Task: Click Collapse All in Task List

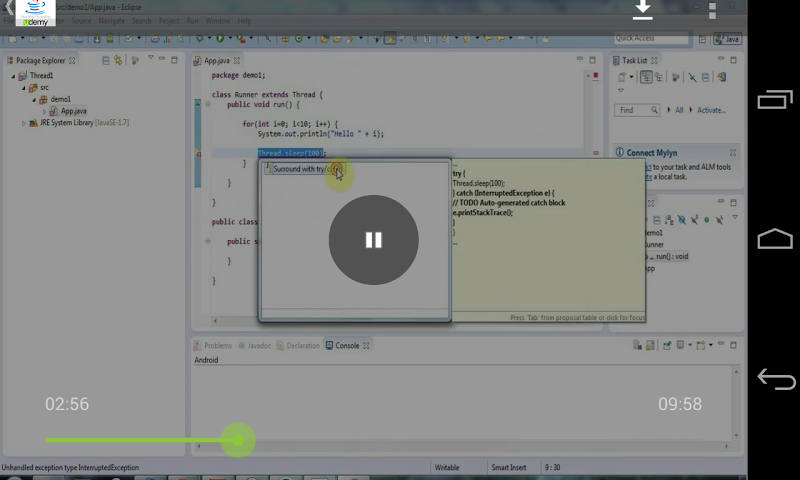Action: [706, 77]
